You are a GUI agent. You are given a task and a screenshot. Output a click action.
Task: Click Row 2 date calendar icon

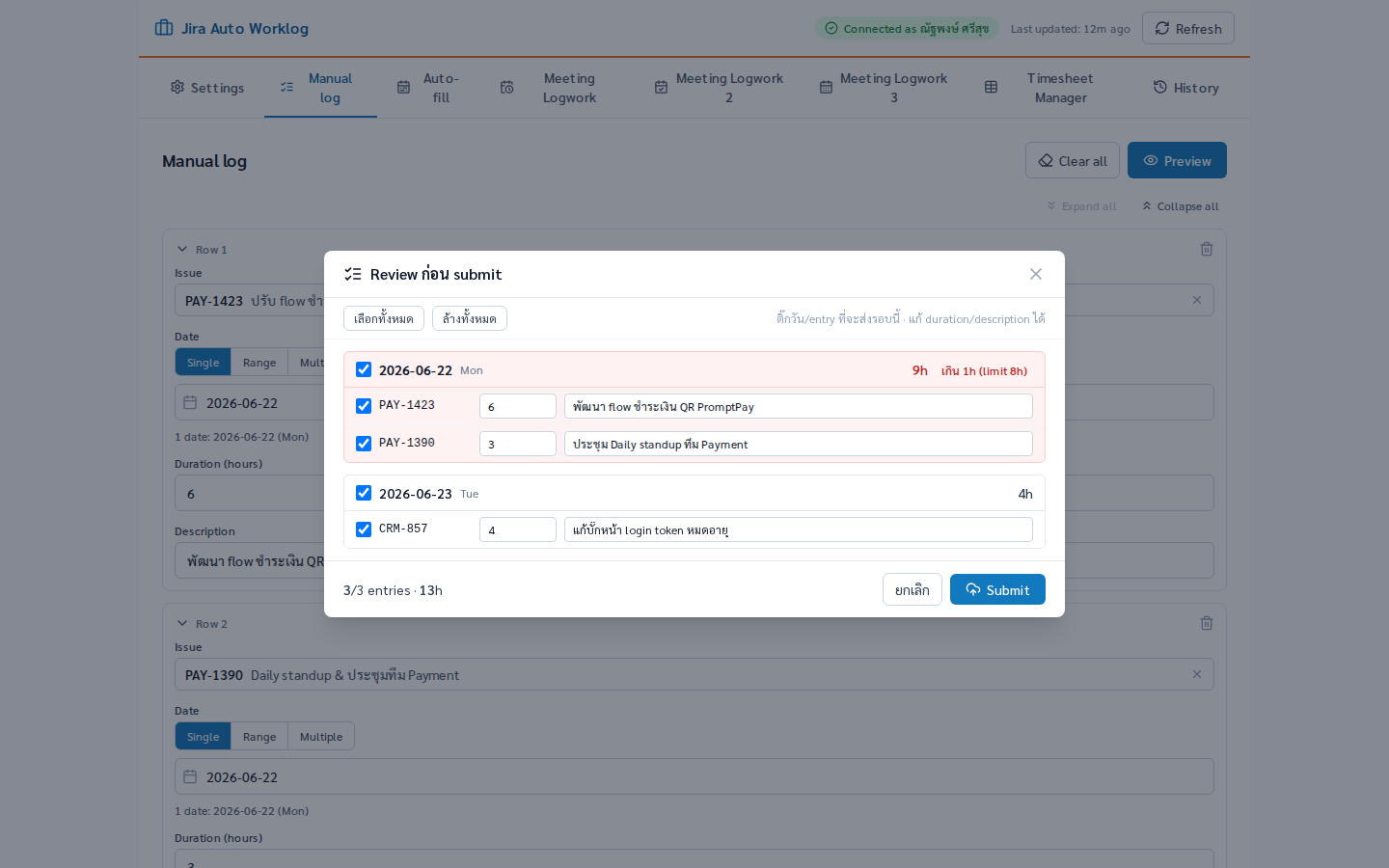[x=190, y=776]
